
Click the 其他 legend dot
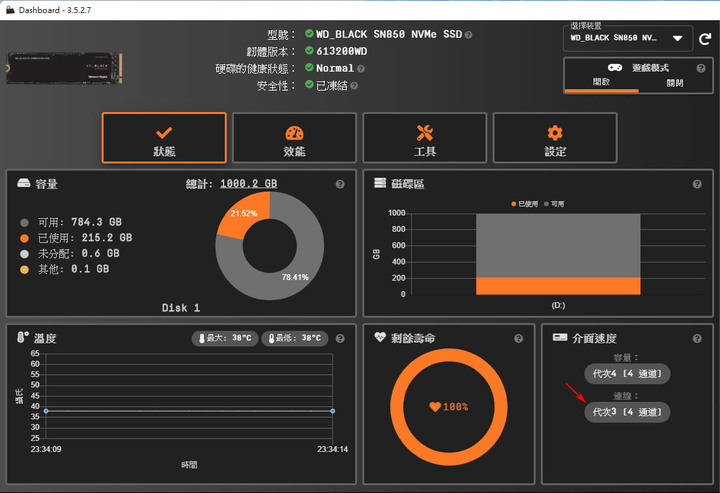24,269
